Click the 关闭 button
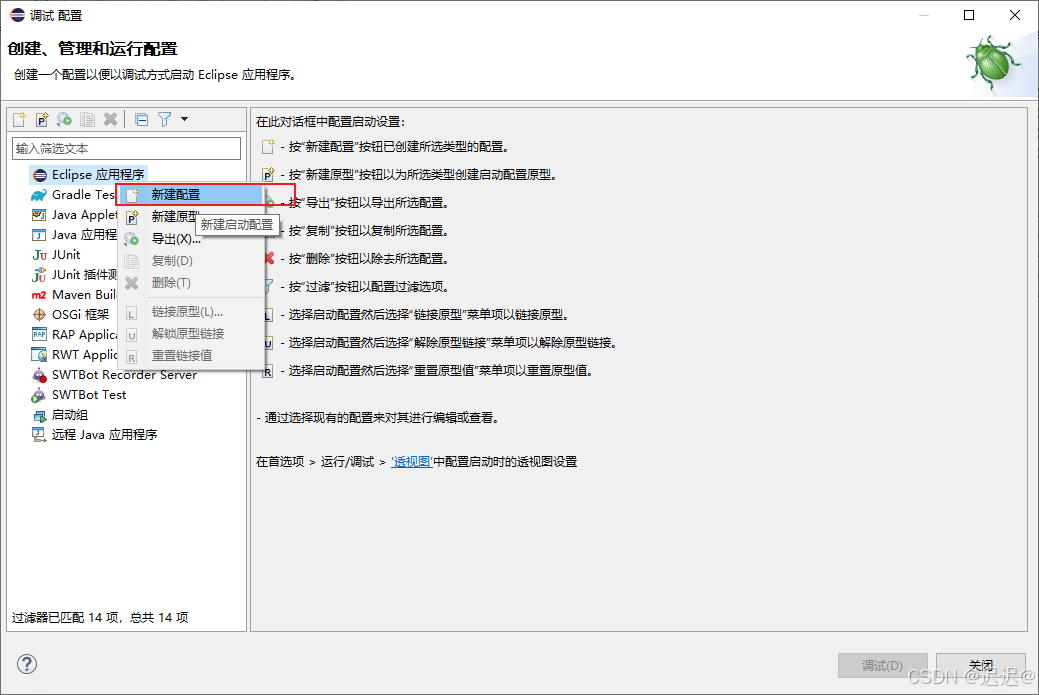Viewport: 1039px width, 695px height. click(x=981, y=665)
